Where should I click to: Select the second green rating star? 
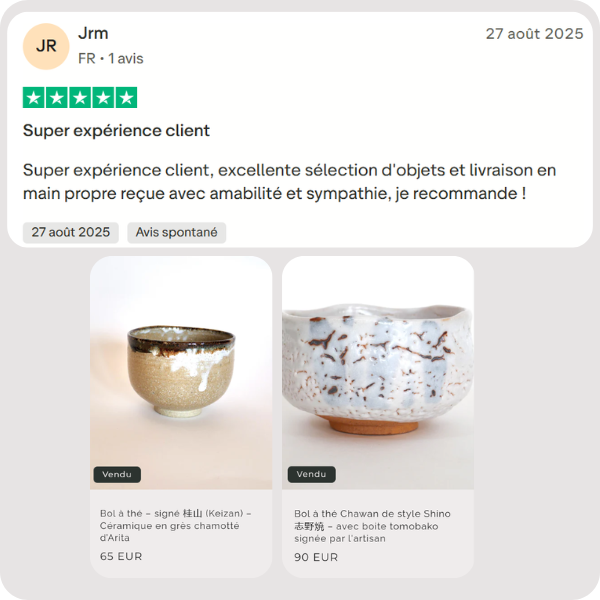(x=57, y=98)
